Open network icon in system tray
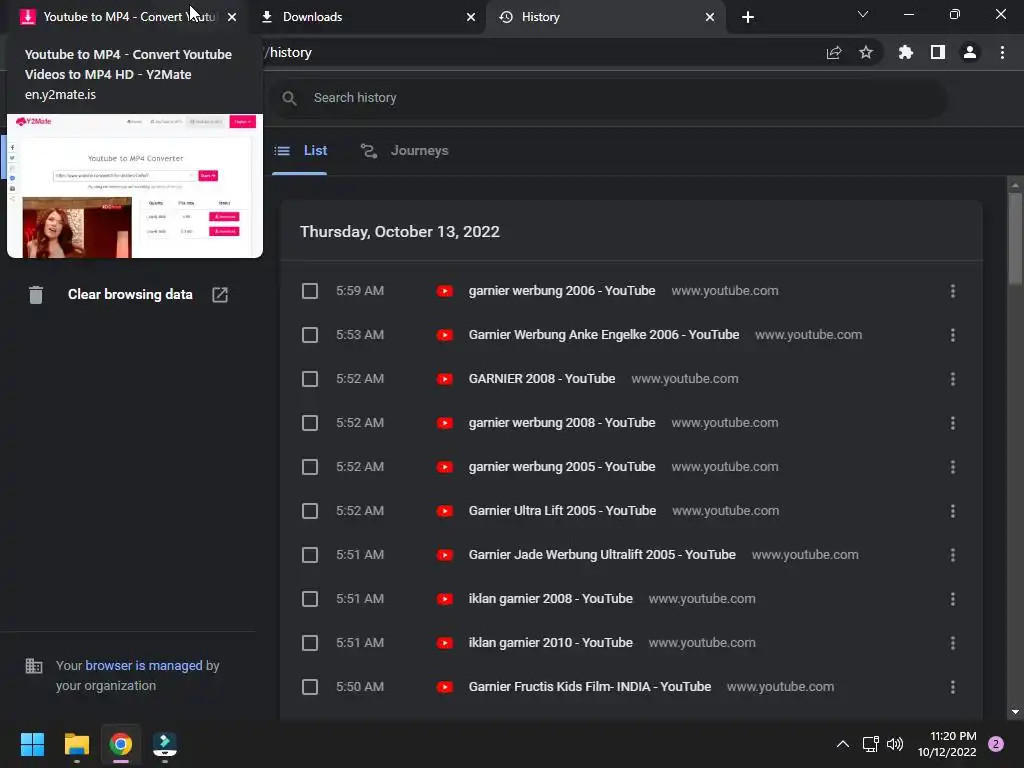This screenshot has width=1024, height=768. tap(870, 744)
